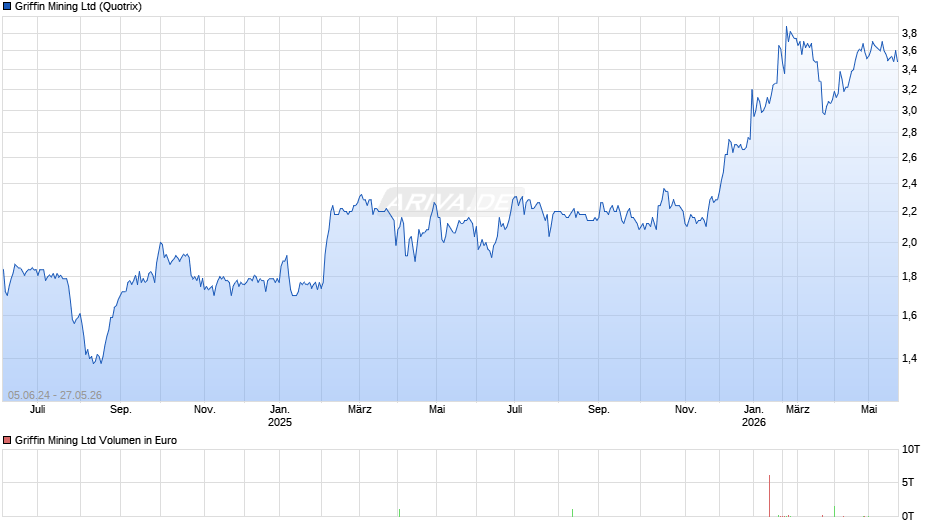Click the first 'März' label after Jan. 2025
The width and height of the screenshot is (940, 526).
tap(360, 410)
